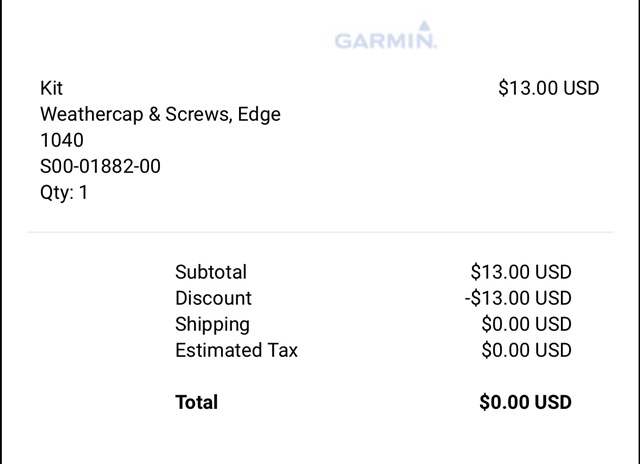Click part number S00-01882-00
The image size is (640, 464).
tap(100, 167)
